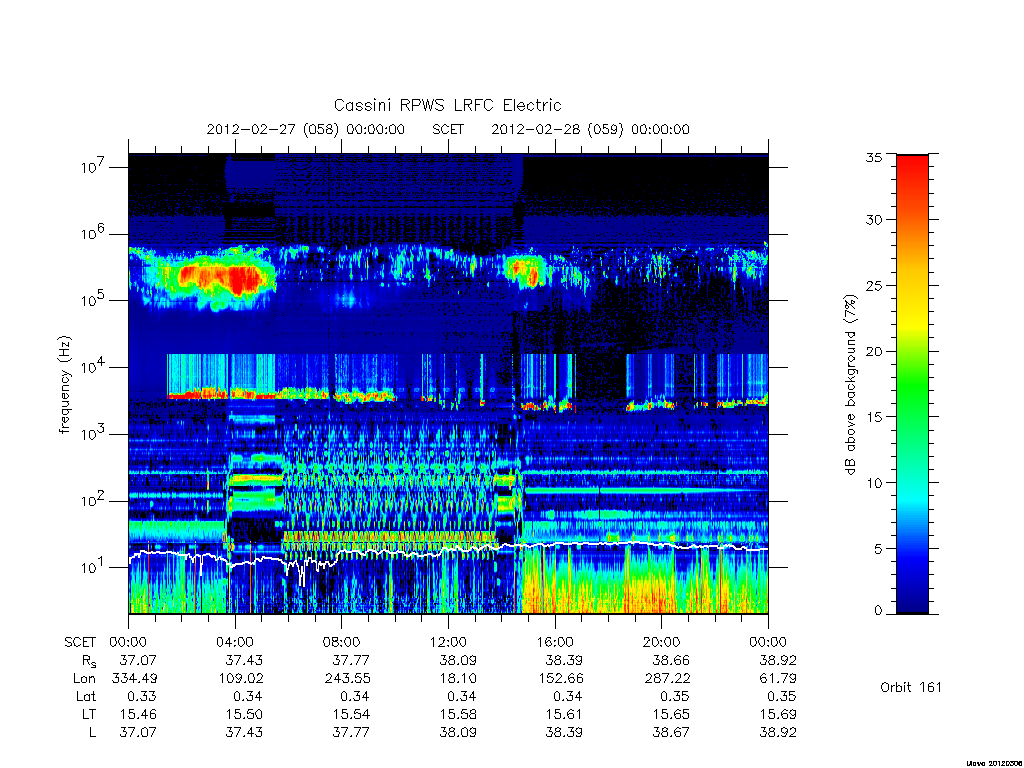Click the 'frequency (Hz)' axis title
The width and height of the screenshot is (1024, 768).
point(64,385)
